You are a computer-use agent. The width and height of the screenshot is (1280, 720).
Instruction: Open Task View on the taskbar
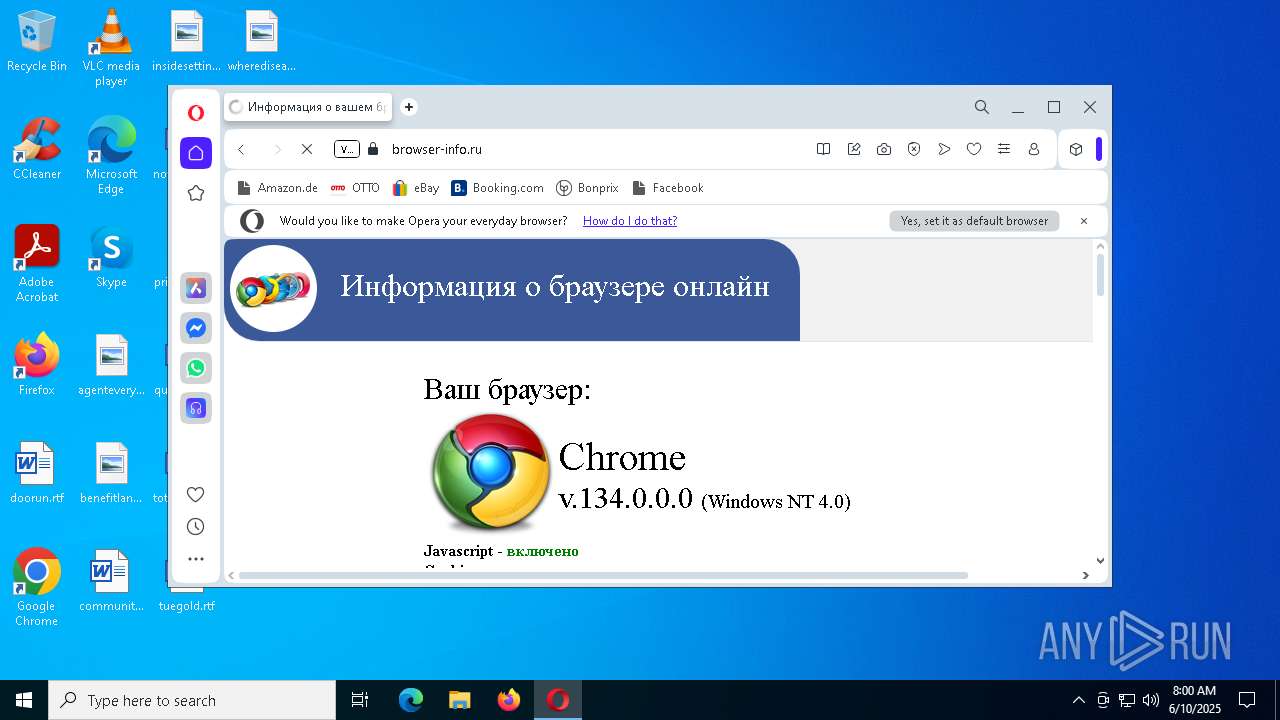[360, 700]
